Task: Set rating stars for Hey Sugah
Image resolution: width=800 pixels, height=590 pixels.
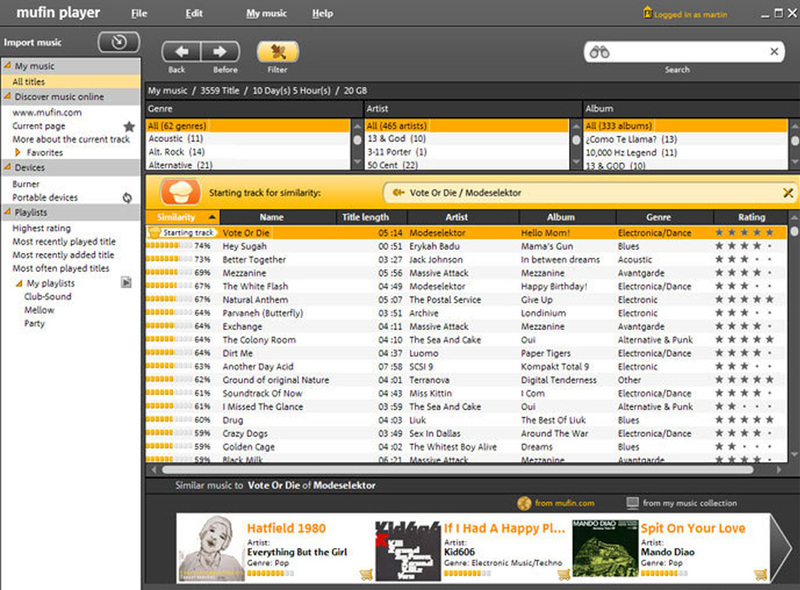Action: pos(744,246)
